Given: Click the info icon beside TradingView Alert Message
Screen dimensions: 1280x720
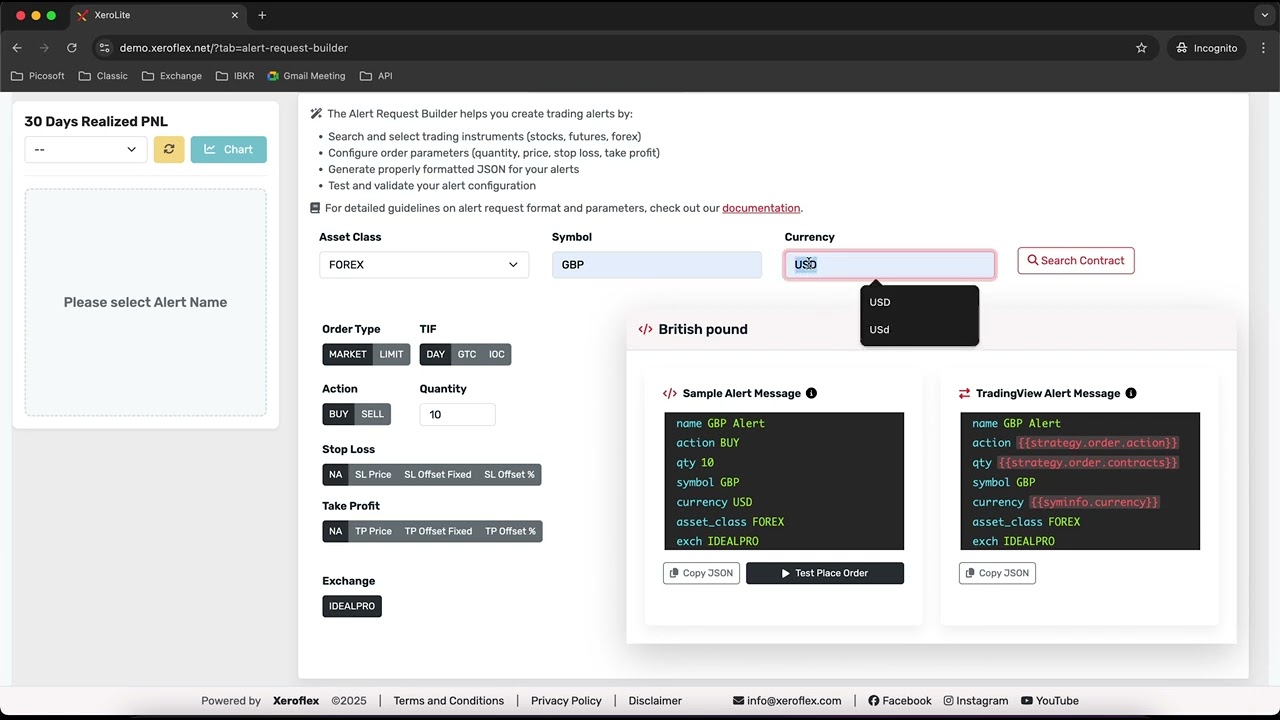Looking at the screenshot, I should [1131, 393].
